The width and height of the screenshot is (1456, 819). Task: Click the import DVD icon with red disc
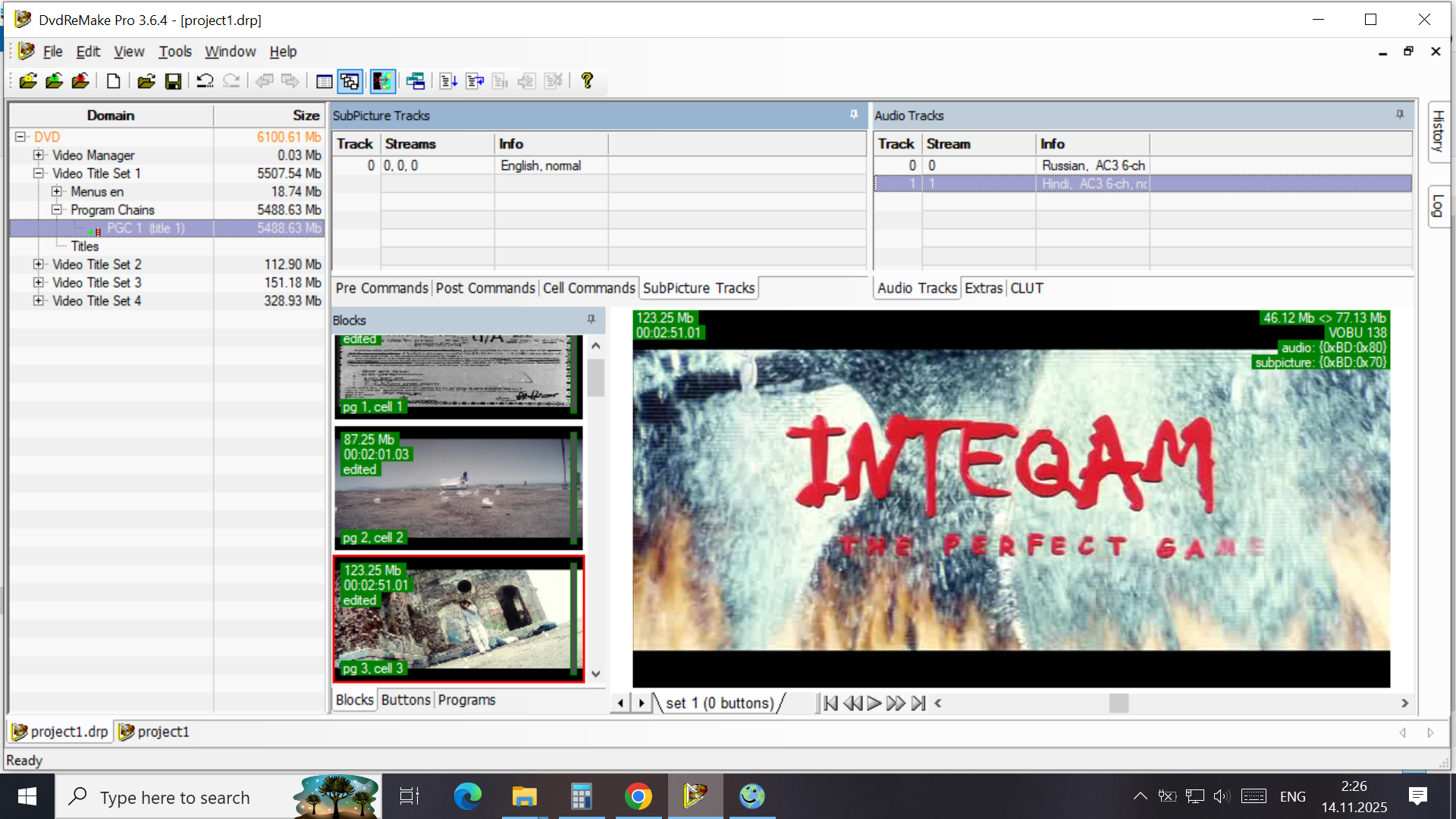pos(80,81)
